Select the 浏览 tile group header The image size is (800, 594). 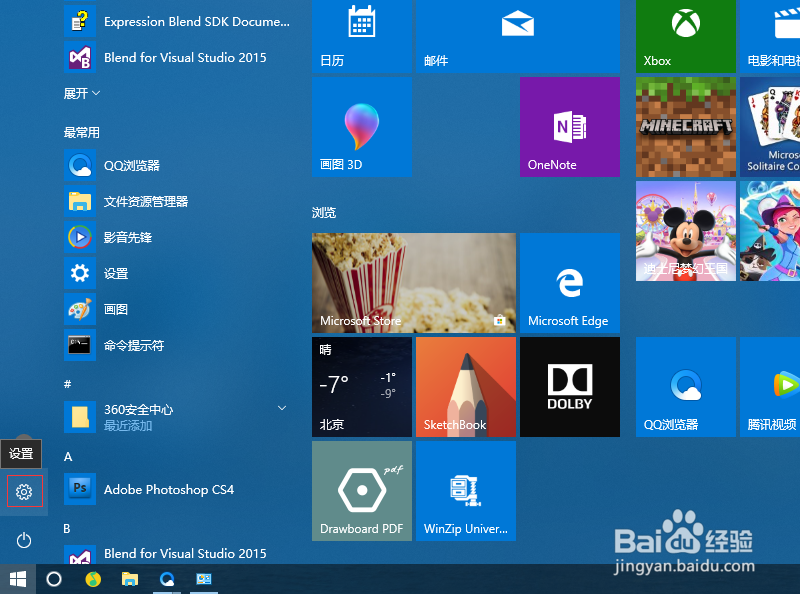point(324,213)
